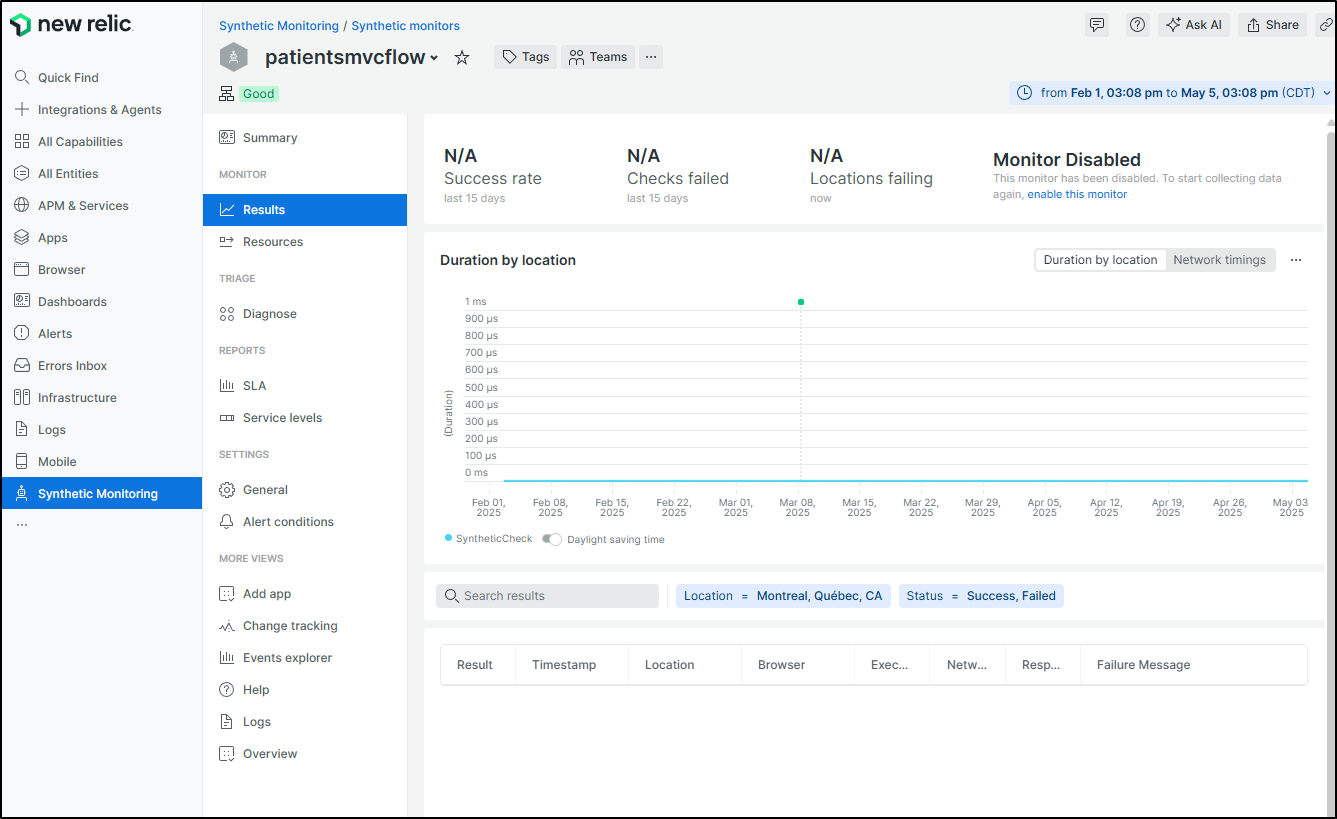The width and height of the screenshot is (1337, 819).
Task: Click the feedback chat icon in header
Action: pyautogui.click(x=1097, y=25)
